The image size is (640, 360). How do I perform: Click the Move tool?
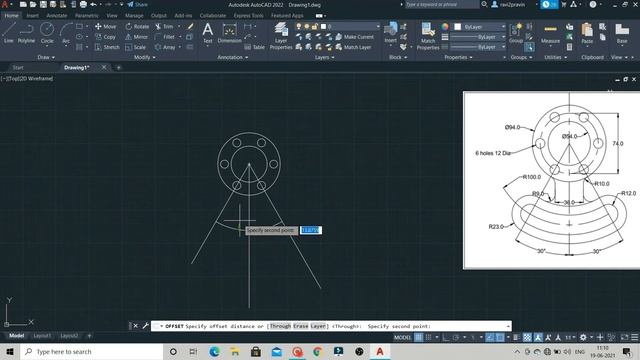105,27
